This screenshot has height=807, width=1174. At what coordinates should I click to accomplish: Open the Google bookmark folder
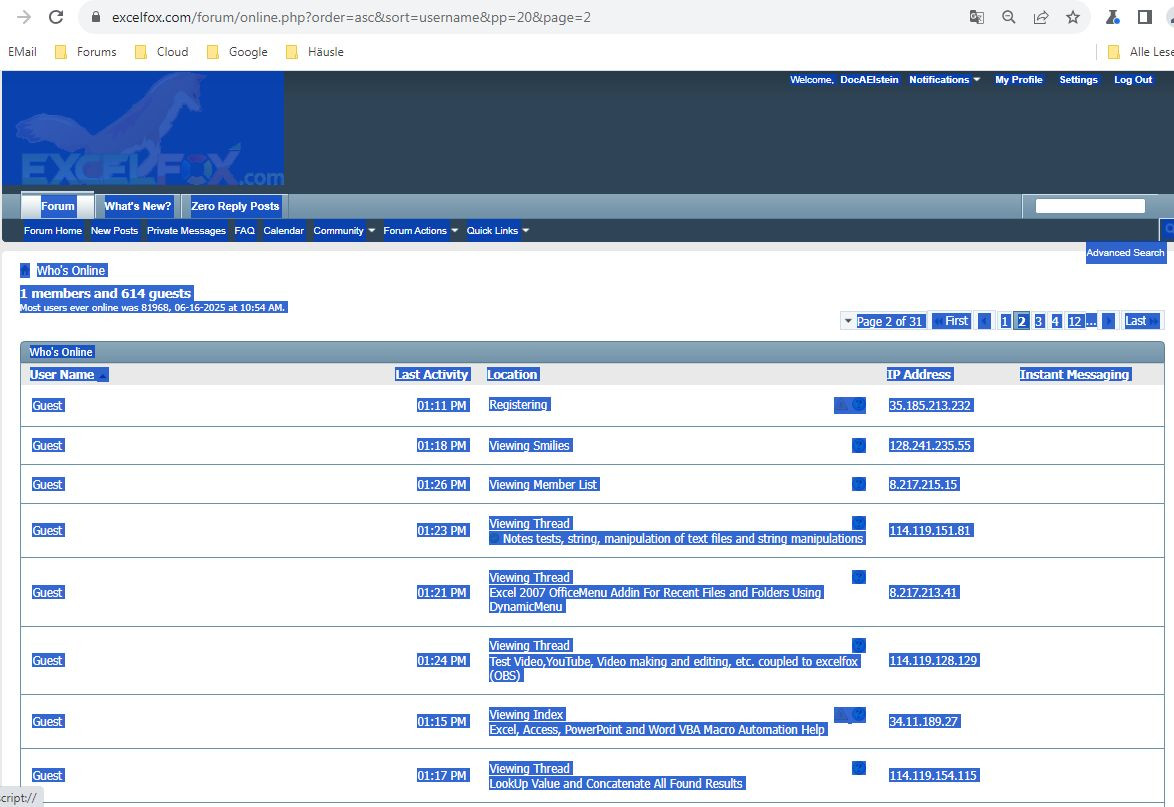coord(237,52)
